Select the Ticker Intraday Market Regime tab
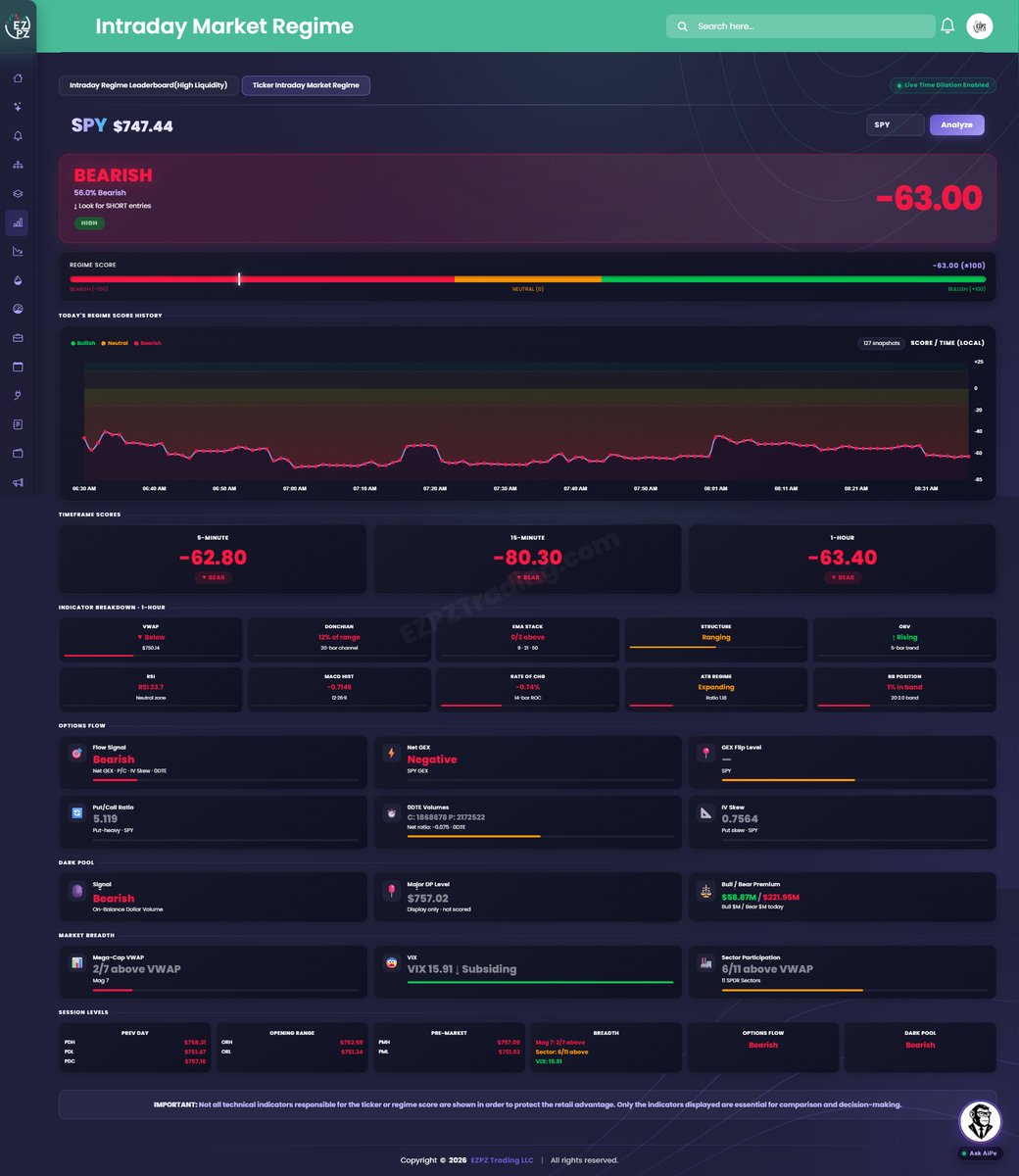Screen dimensions: 1019x1176 pos(306,85)
